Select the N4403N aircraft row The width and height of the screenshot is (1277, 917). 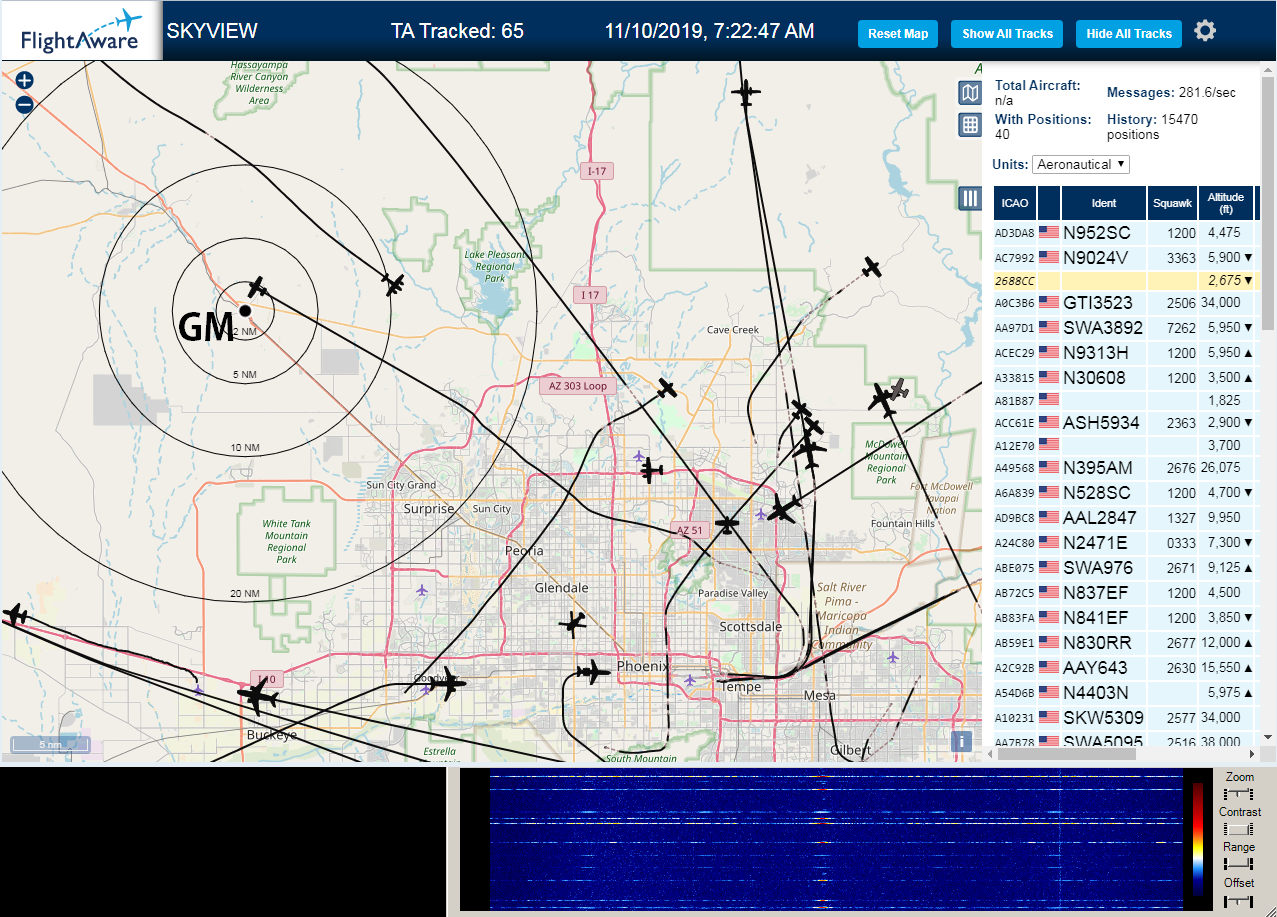coord(1125,693)
